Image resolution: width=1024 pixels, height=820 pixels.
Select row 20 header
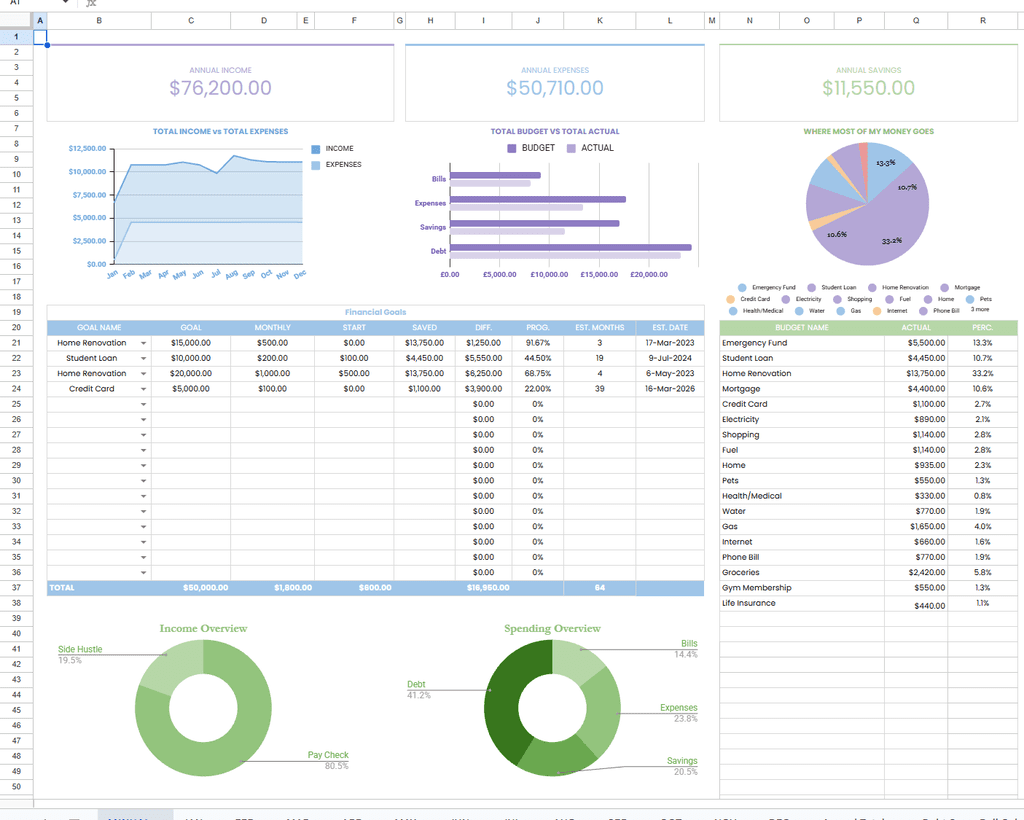tap(16, 328)
